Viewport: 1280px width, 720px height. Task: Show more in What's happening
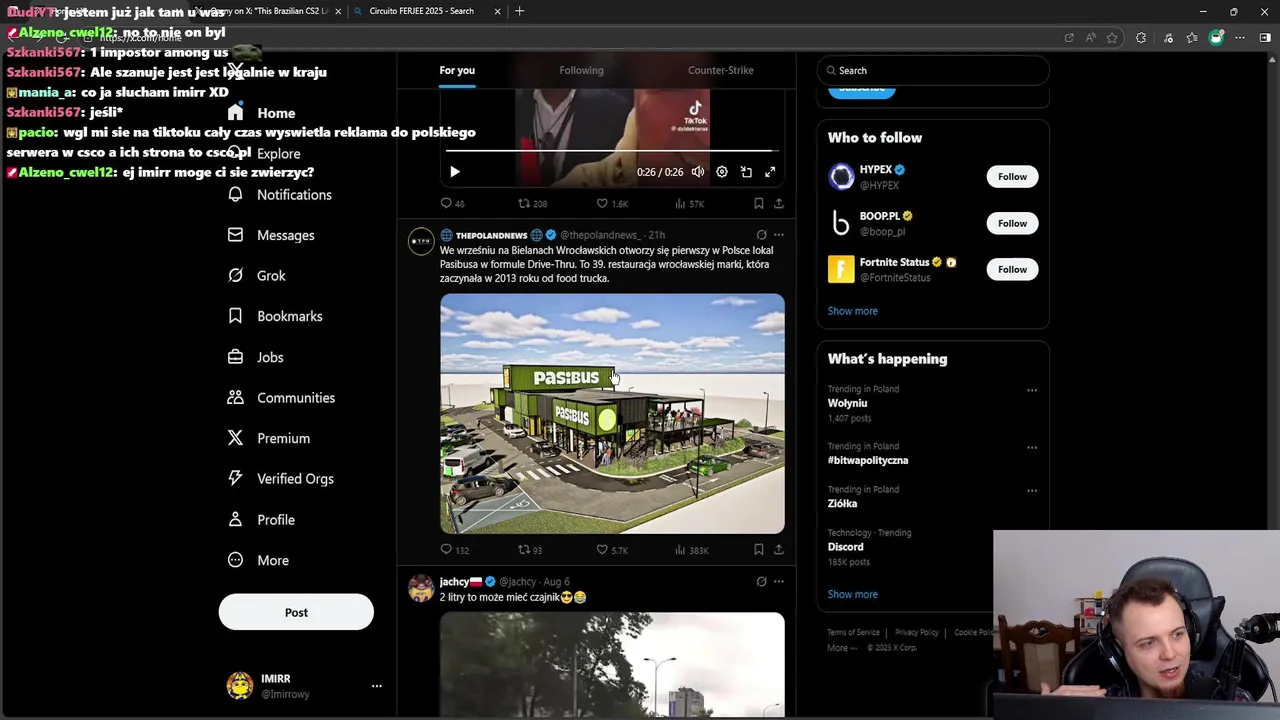852,594
